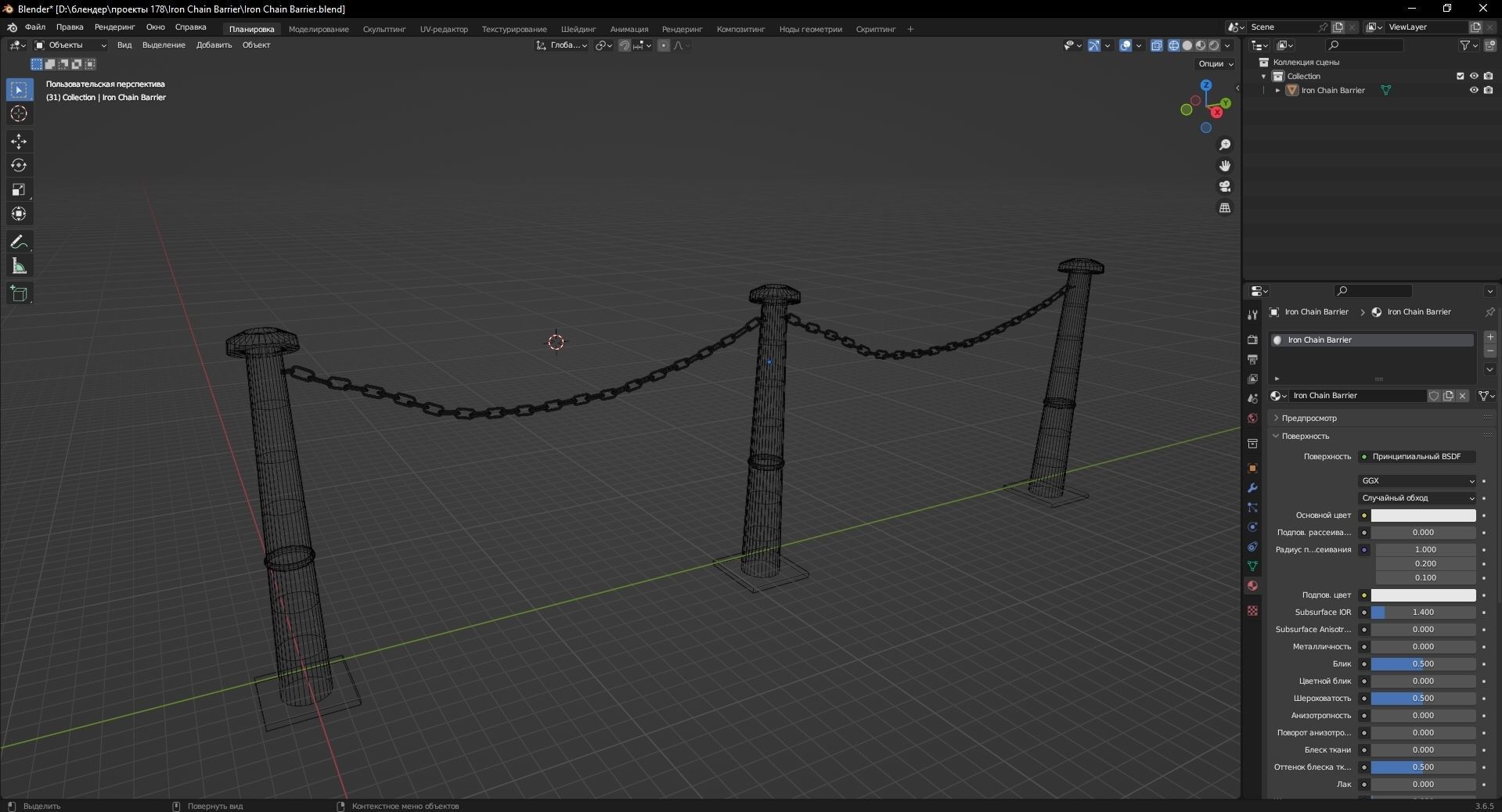This screenshot has width=1502, height=812.
Task: Select the Move tool
Action: [19, 142]
